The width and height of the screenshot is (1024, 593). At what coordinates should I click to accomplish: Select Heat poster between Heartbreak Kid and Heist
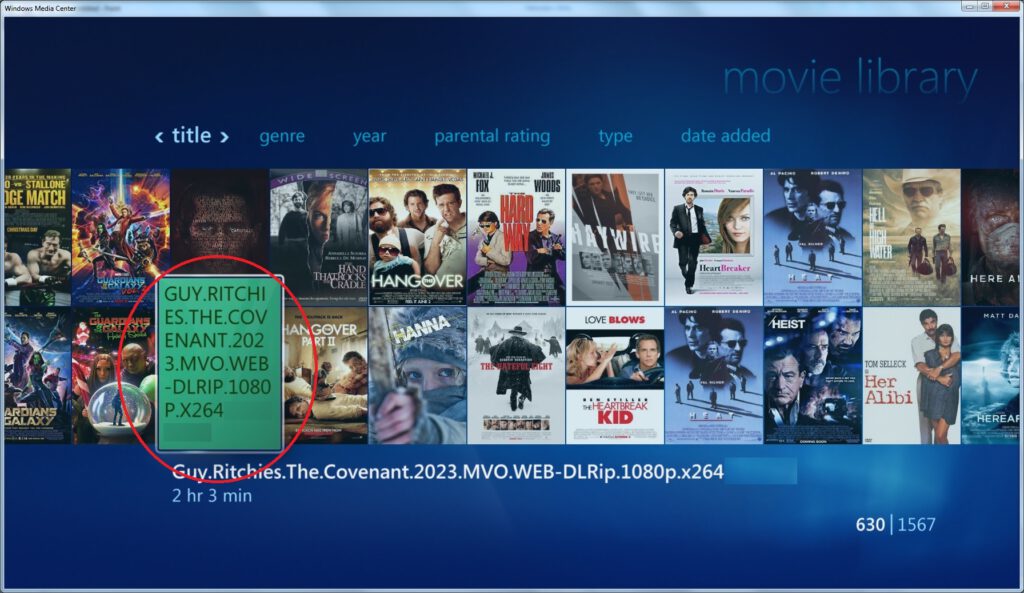(714, 376)
